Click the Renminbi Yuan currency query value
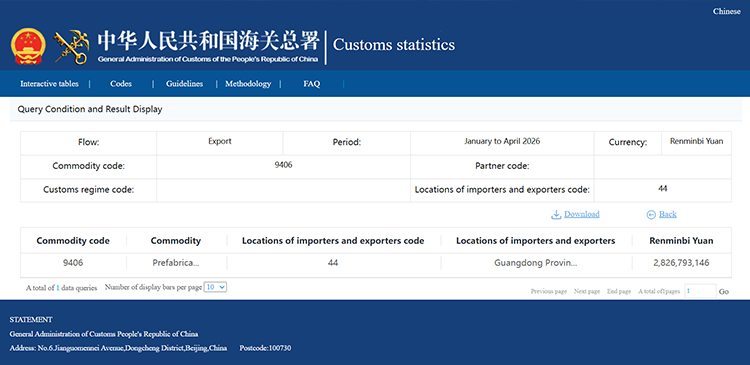This screenshot has height=365, width=750. 696,141
